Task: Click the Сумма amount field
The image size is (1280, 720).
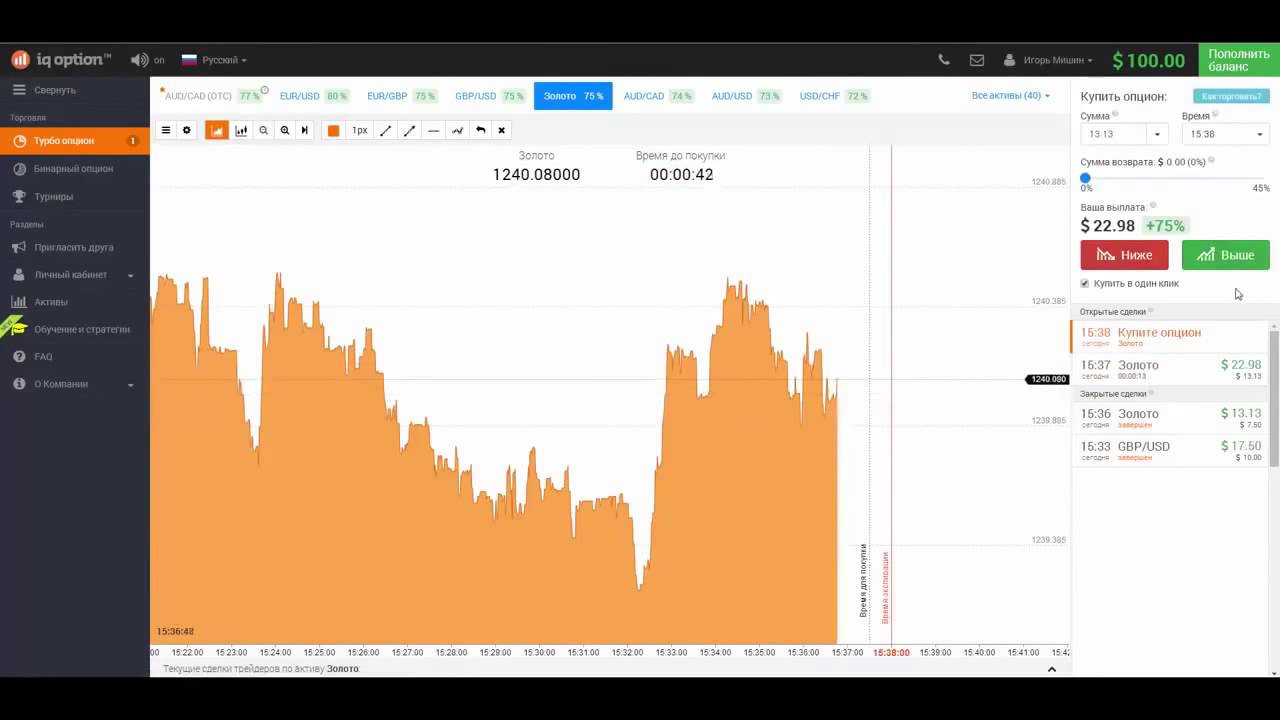Action: click(x=1114, y=134)
